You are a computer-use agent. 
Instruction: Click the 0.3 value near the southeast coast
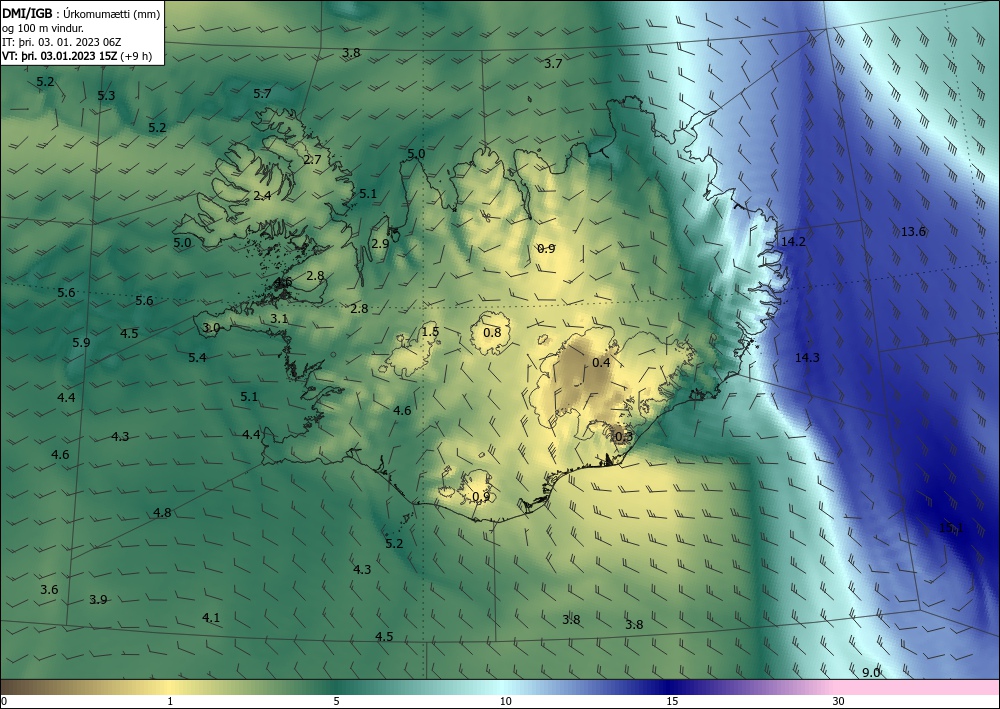[624, 437]
